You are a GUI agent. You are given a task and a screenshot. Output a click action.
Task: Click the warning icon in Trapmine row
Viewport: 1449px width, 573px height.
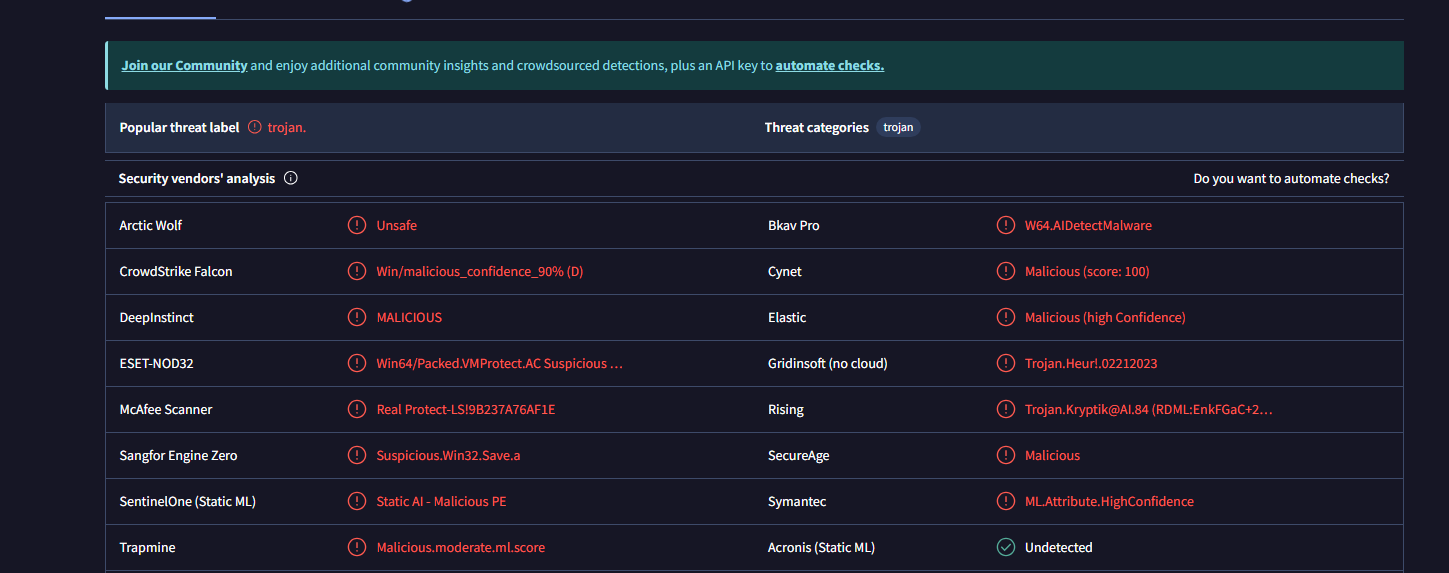(356, 547)
